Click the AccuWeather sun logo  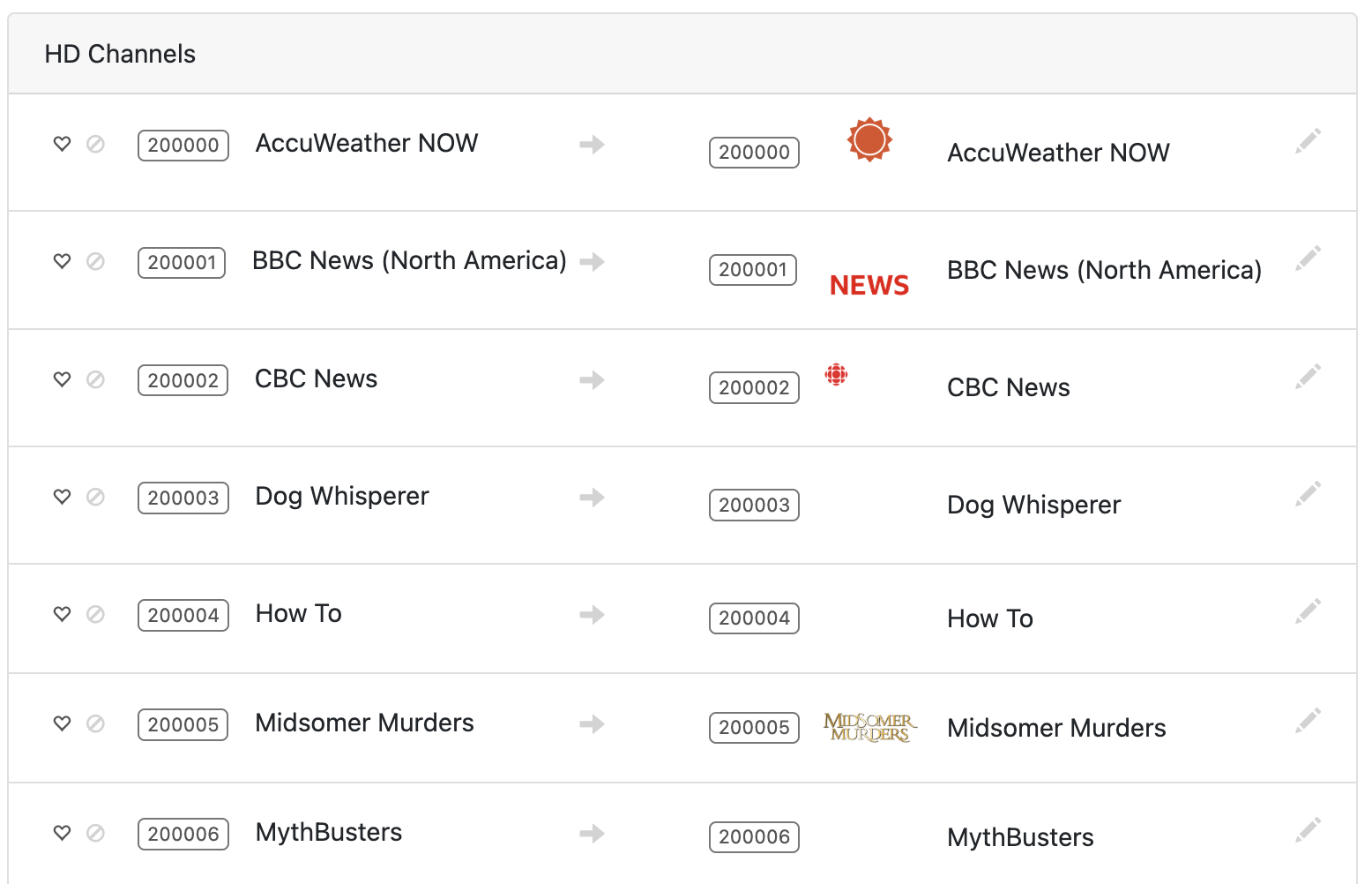[869, 140]
